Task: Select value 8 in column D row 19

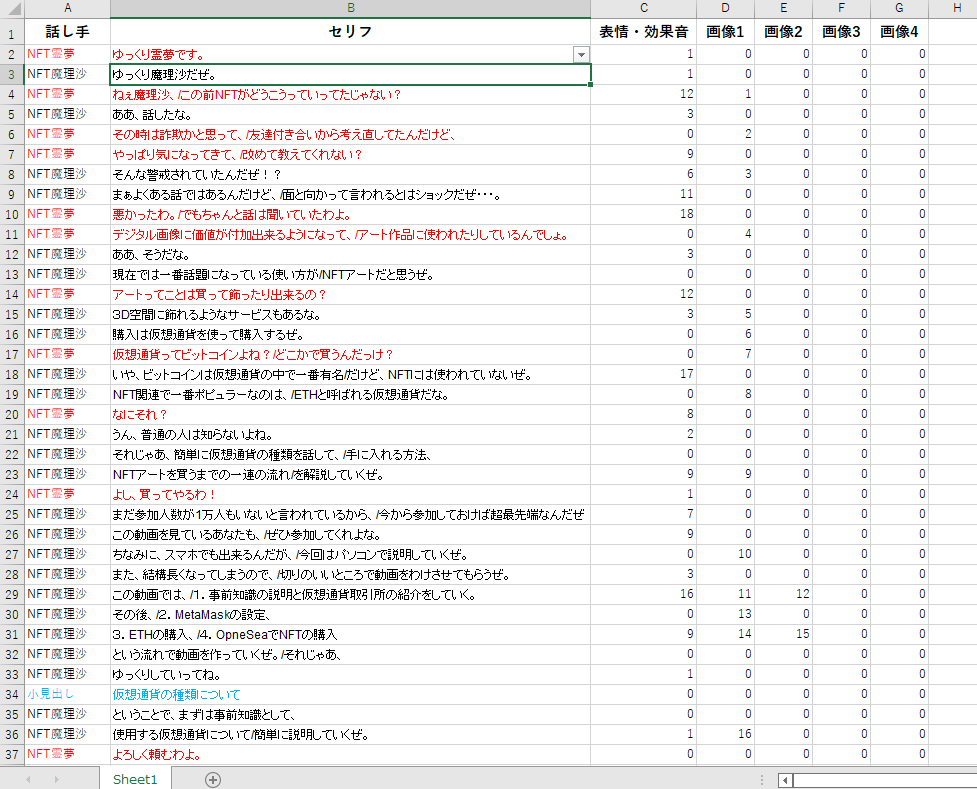Action: pos(725,394)
